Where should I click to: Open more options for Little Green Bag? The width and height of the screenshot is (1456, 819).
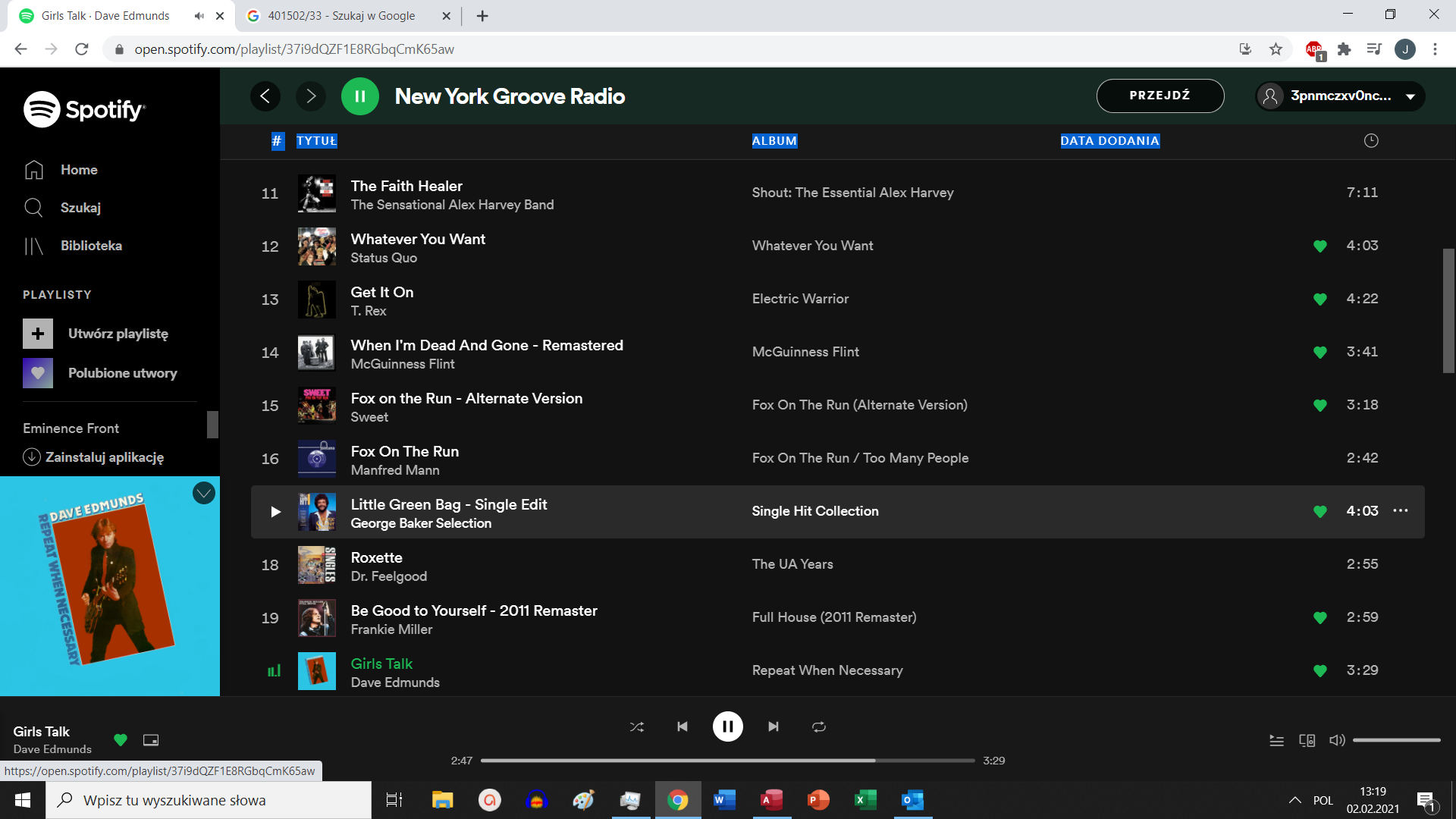click(x=1401, y=511)
